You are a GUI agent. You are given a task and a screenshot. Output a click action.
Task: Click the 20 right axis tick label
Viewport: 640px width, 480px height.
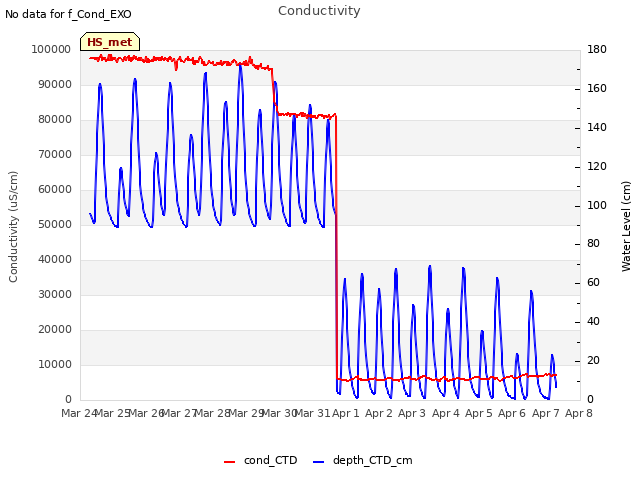tap(593, 361)
